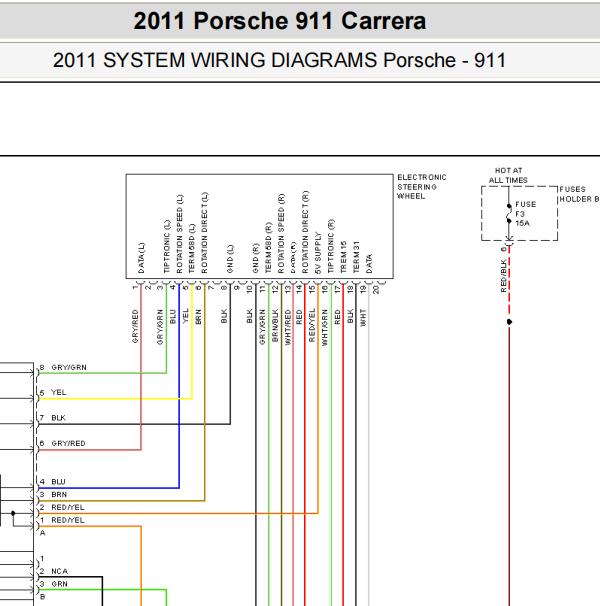Select the TERM58D (L) pin label

(x=192, y=249)
